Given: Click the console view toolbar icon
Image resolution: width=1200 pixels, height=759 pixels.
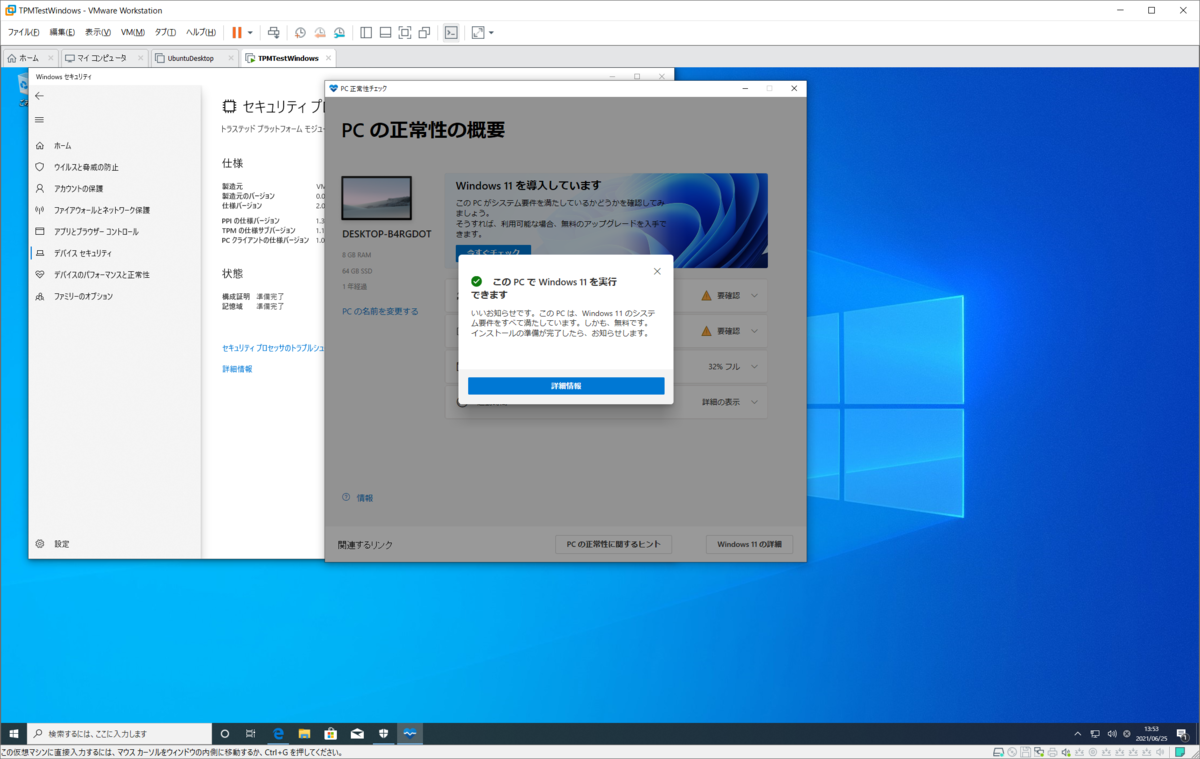Looking at the screenshot, I should (451, 32).
